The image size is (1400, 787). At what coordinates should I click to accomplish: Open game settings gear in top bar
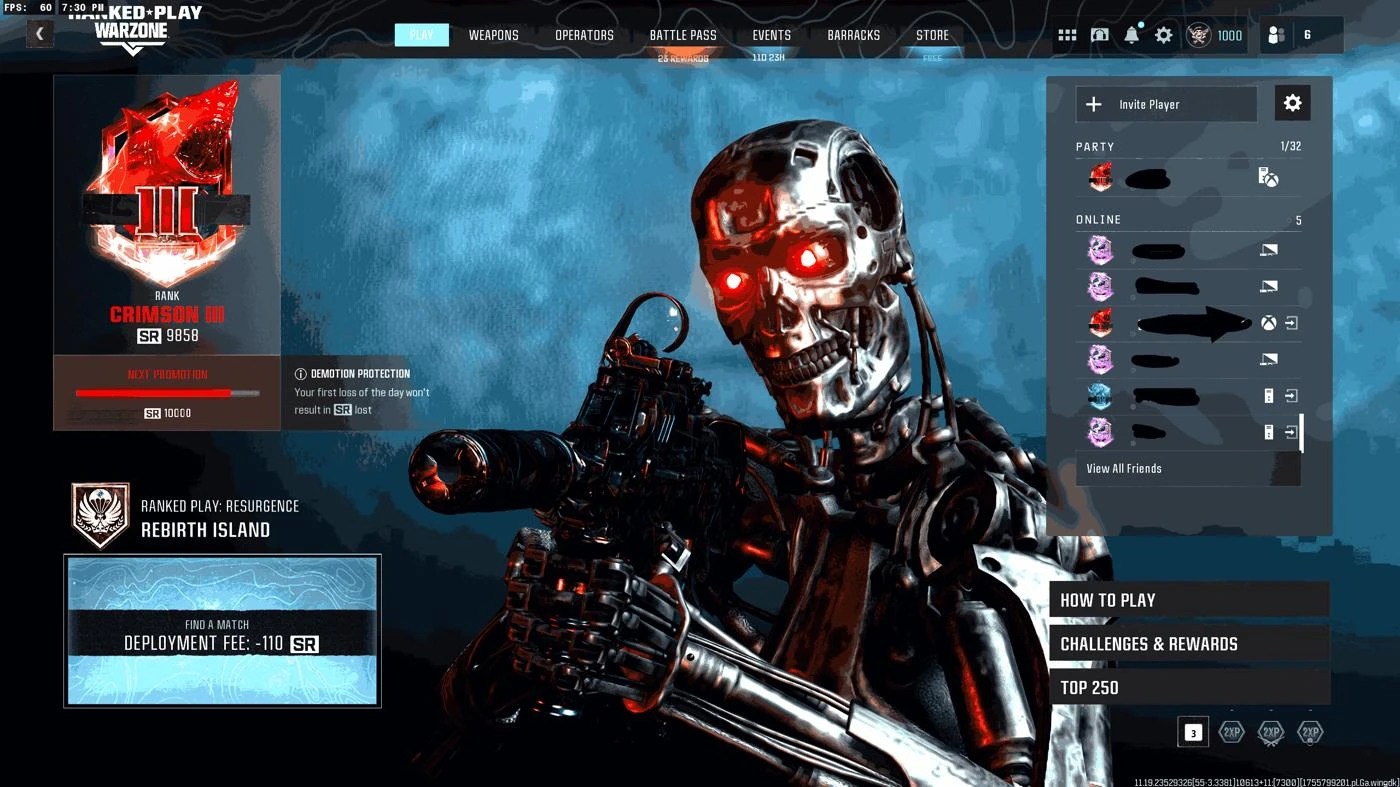1163,35
